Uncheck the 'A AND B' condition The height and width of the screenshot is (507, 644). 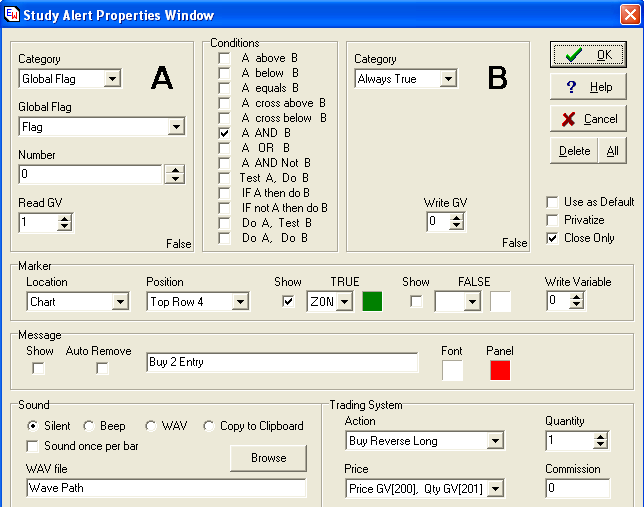point(224,133)
